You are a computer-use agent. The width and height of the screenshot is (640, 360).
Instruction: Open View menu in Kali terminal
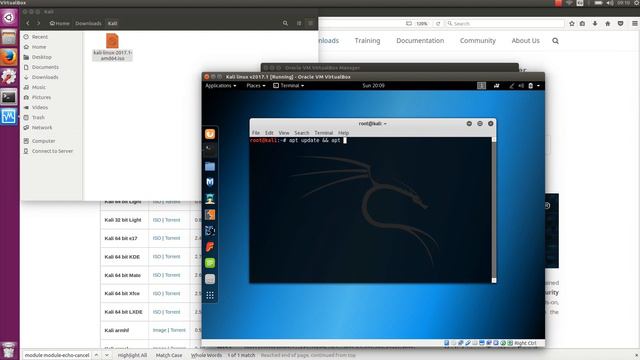284,133
